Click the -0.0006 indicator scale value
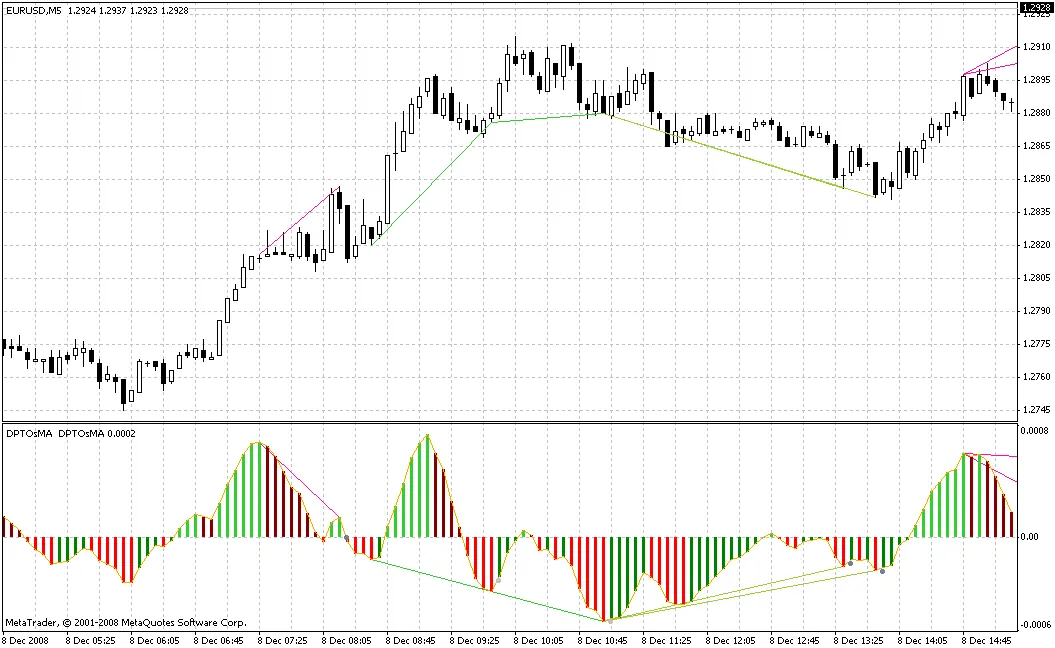Viewport: 1055px width, 648px height. coord(1032,621)
